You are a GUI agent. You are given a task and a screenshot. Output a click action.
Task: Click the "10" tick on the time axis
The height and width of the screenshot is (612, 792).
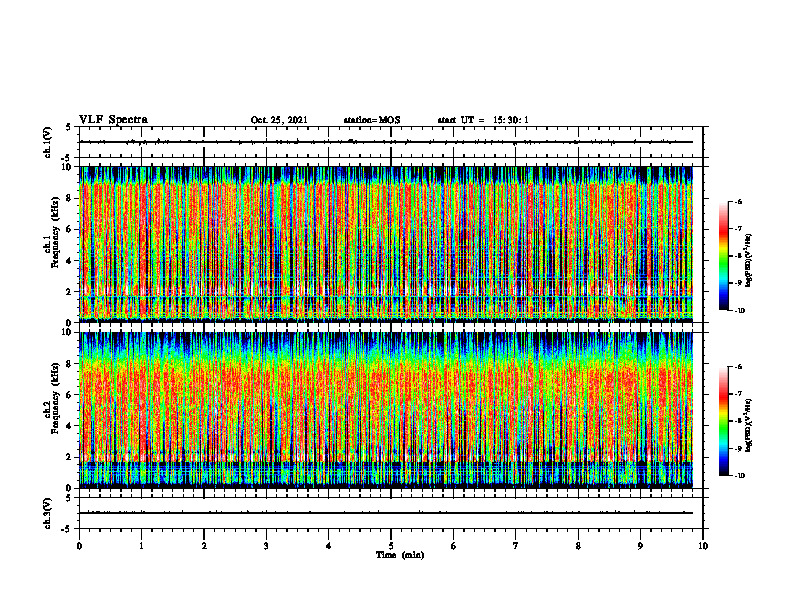pos(703,546)
